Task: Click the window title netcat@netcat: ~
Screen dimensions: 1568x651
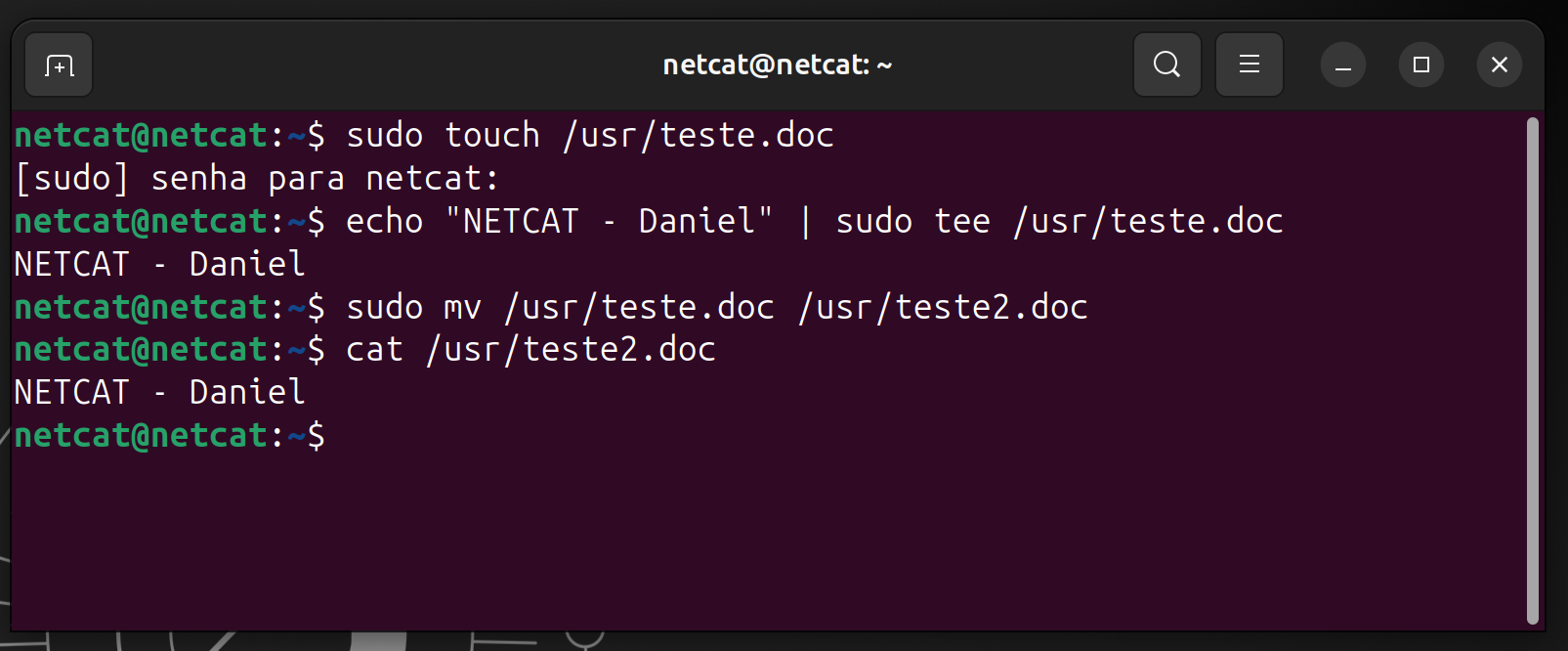Action: point(778,65)
